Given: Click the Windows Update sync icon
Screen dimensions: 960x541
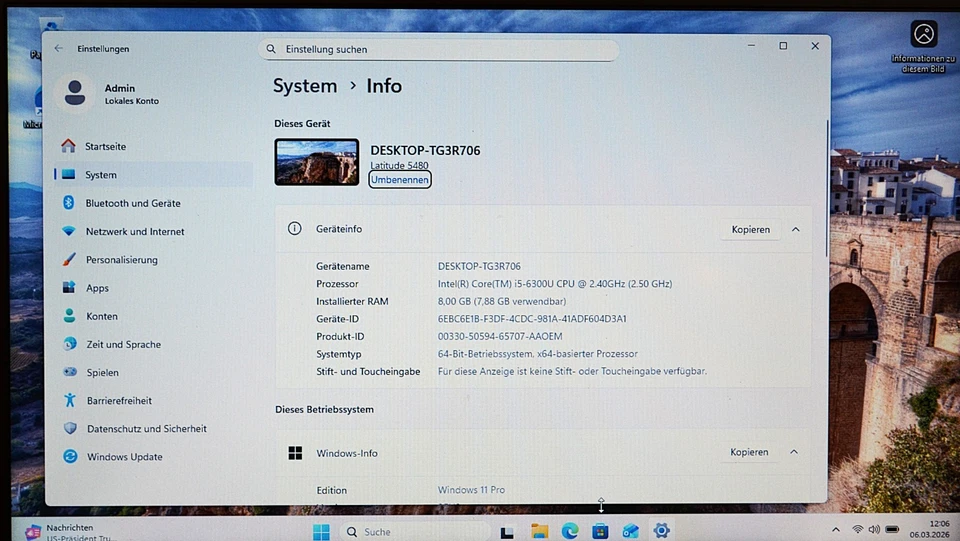Looking at the screenshot, I should point(70,457).
